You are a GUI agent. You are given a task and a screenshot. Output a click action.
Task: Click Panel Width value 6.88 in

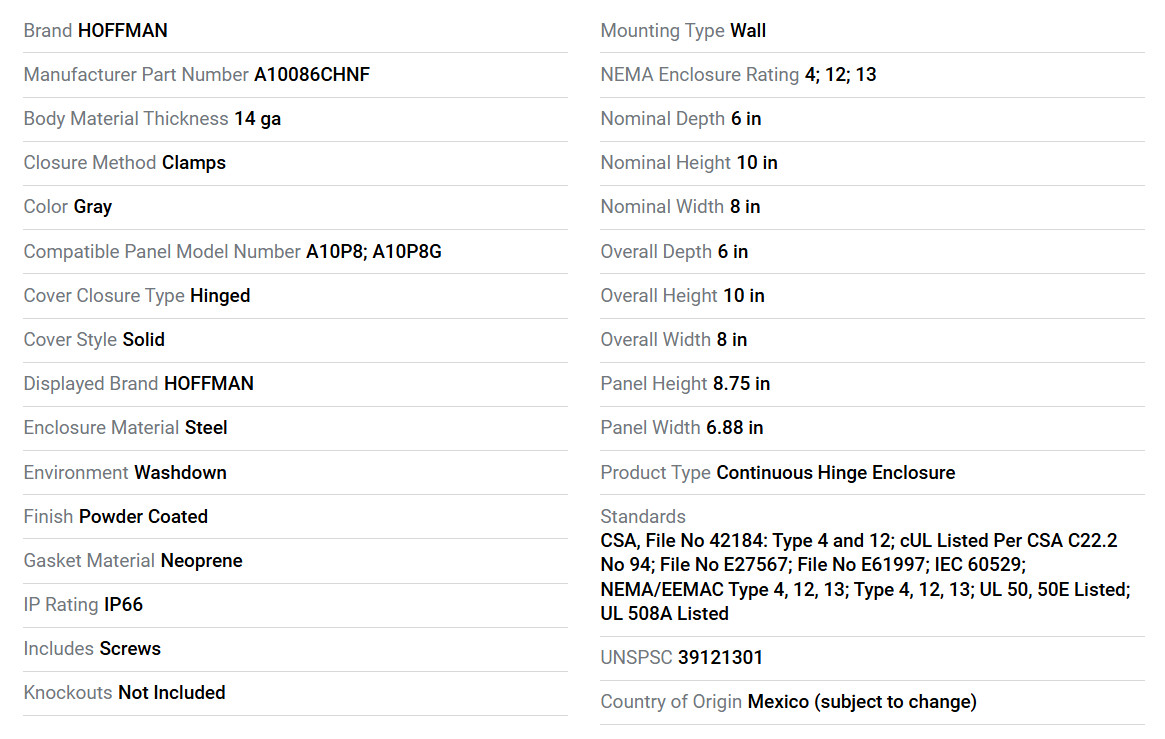point(735,428)
